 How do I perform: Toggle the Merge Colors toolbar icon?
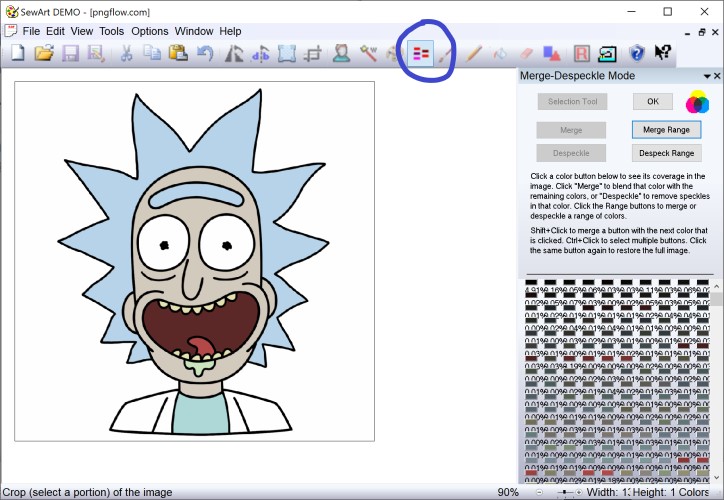[421, 54]
